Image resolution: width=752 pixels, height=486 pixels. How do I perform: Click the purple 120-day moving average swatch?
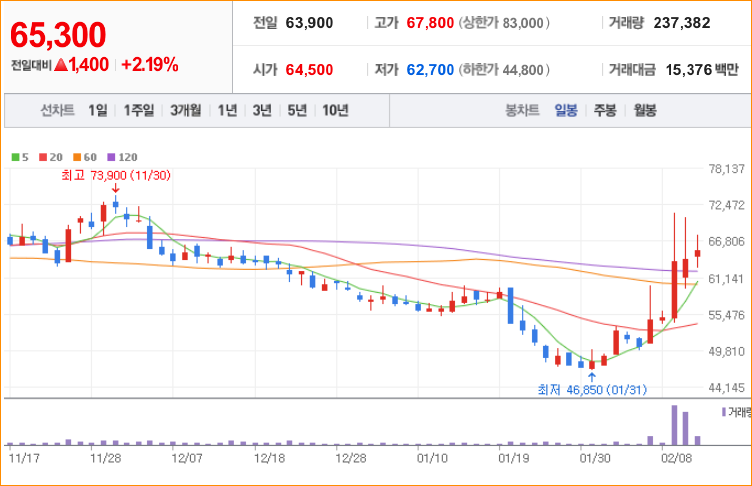111,157
